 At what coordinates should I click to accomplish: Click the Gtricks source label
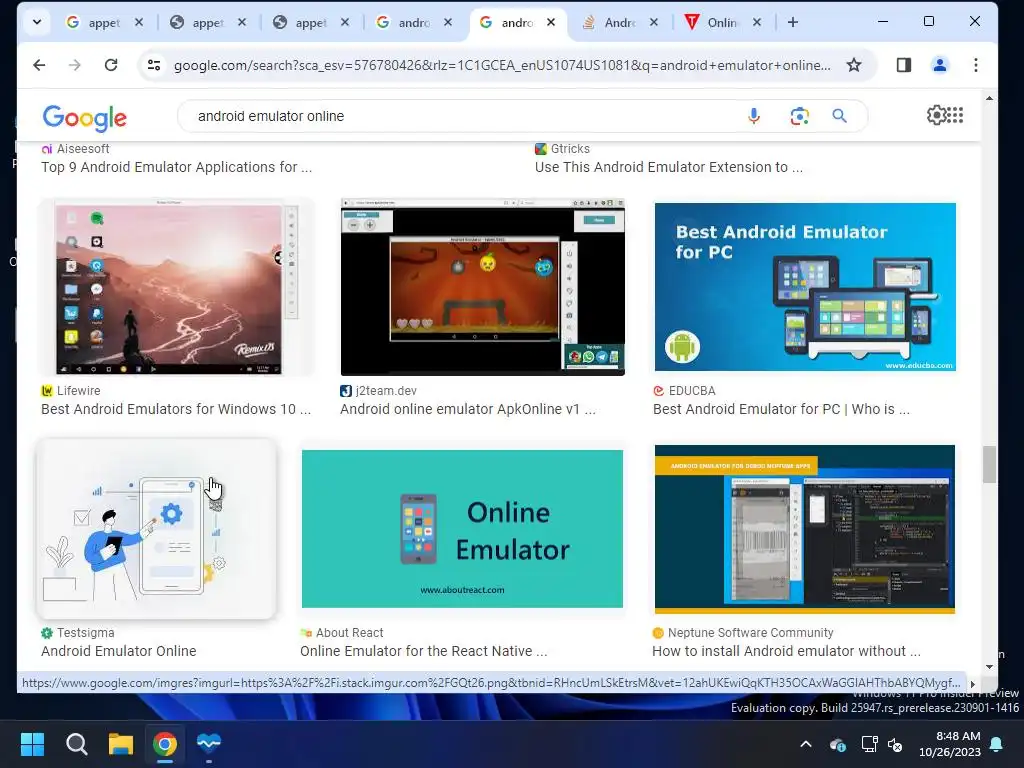(563, 149)
